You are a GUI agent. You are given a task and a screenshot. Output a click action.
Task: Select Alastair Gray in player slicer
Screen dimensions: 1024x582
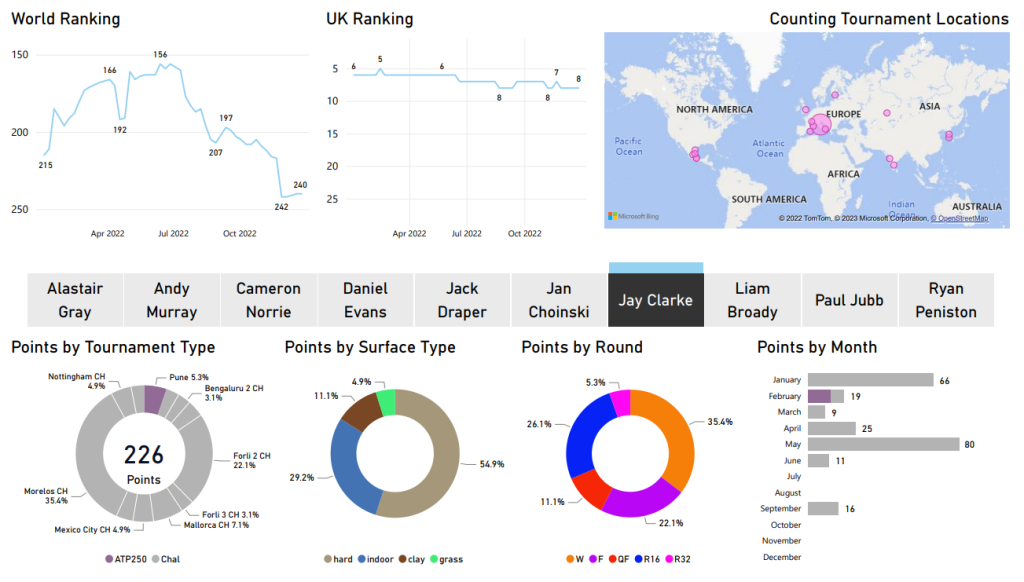click(x=74, y=300)
